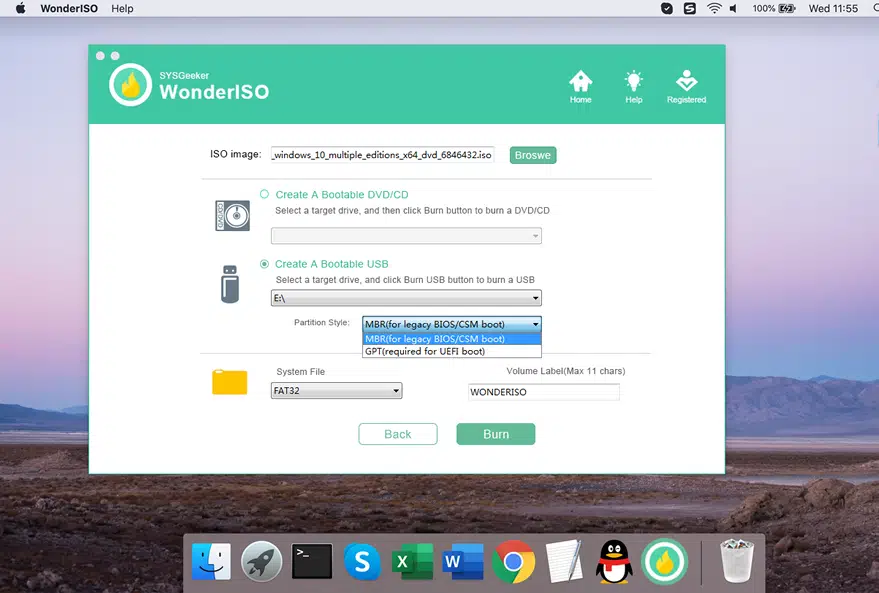Click the Broswe button
This screenshot has width=879, height=593.
tap(533, 155)
